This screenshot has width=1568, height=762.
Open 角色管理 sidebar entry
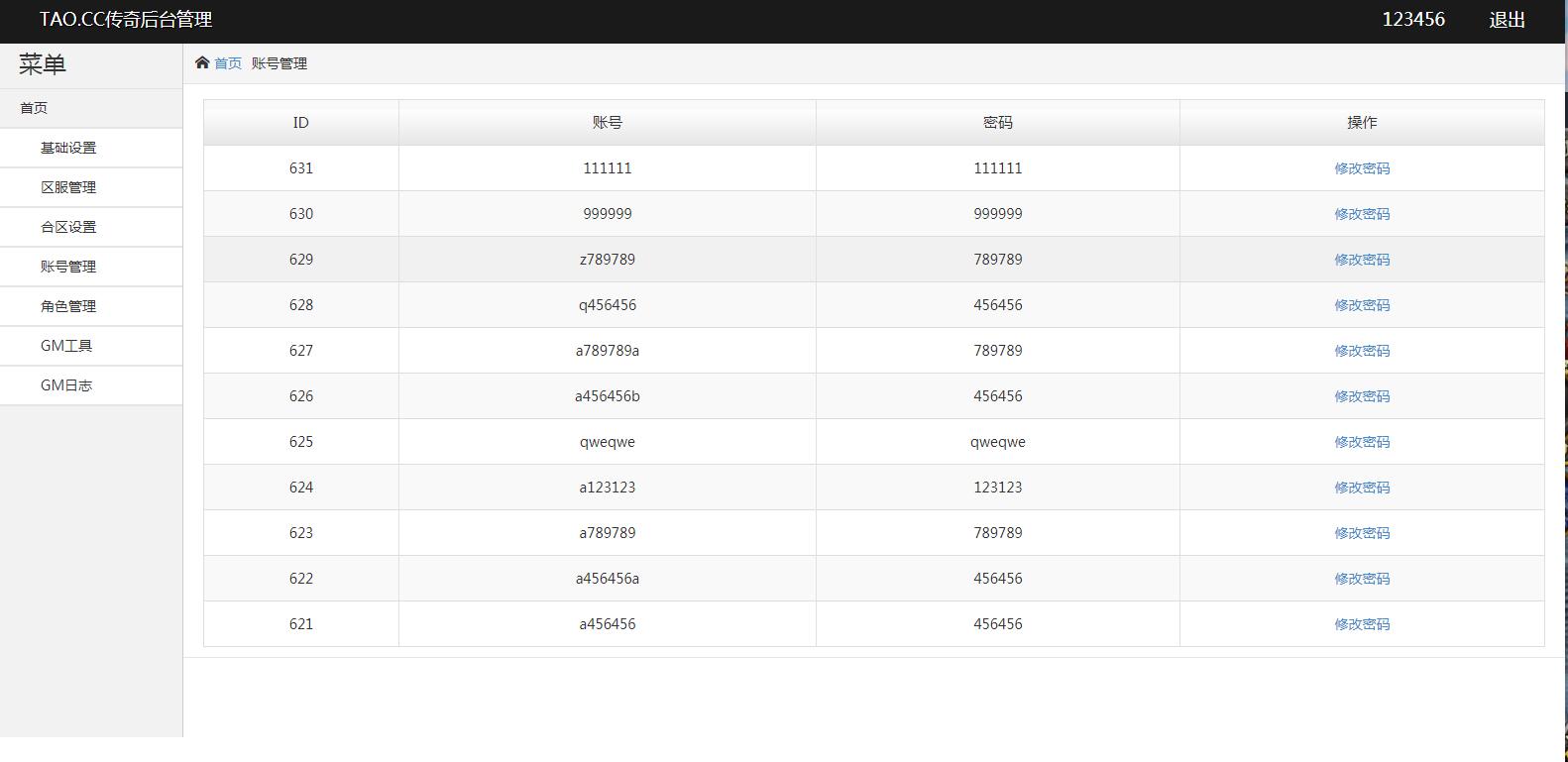[x=68, y=306]
